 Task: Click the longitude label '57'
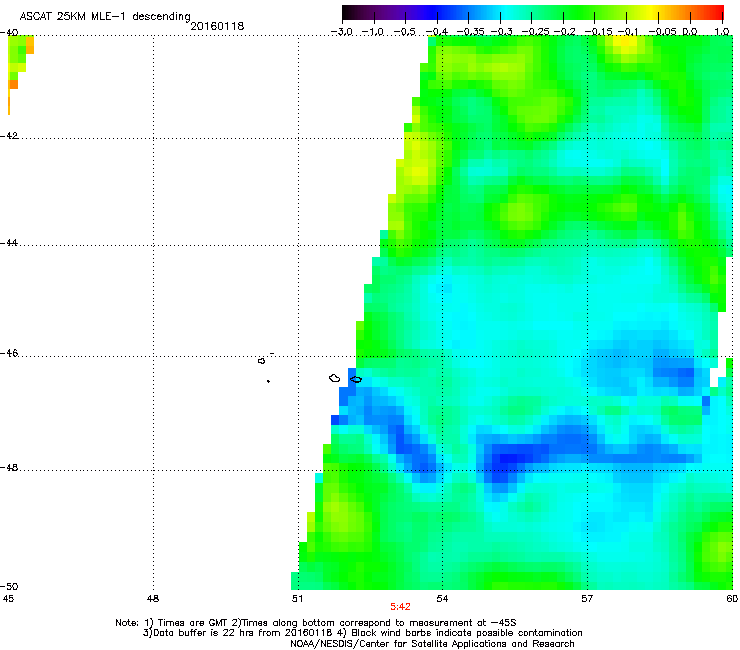(587, 599)
